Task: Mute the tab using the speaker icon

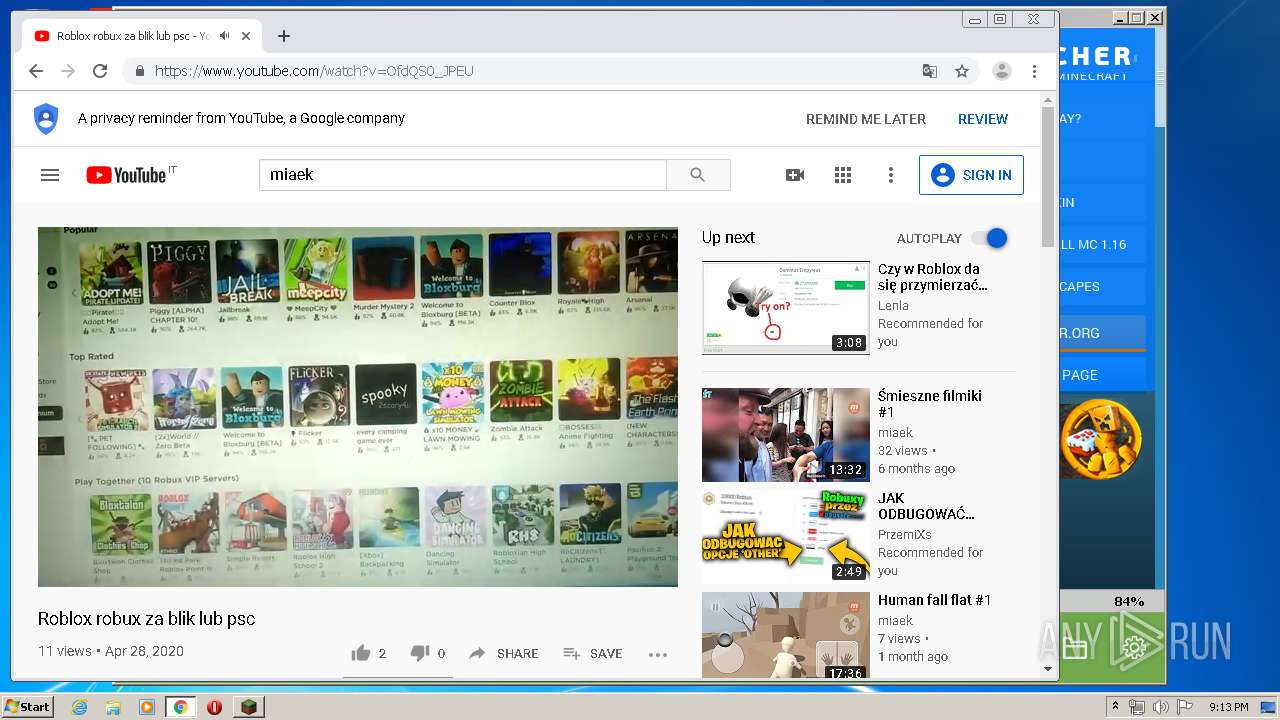Action: (x=225, y=36)
